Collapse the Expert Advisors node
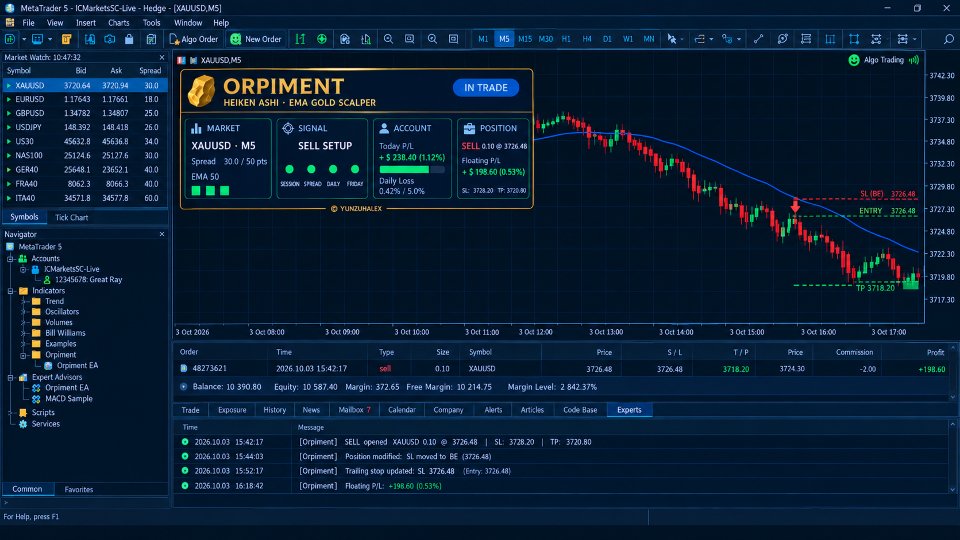The image size is (960, 540). coord(10,377)
